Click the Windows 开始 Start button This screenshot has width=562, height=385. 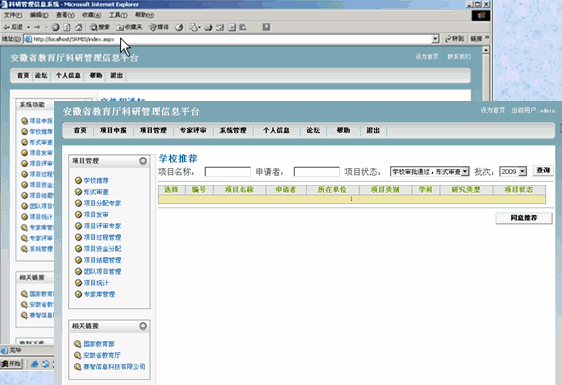click(x=11, y=363)
